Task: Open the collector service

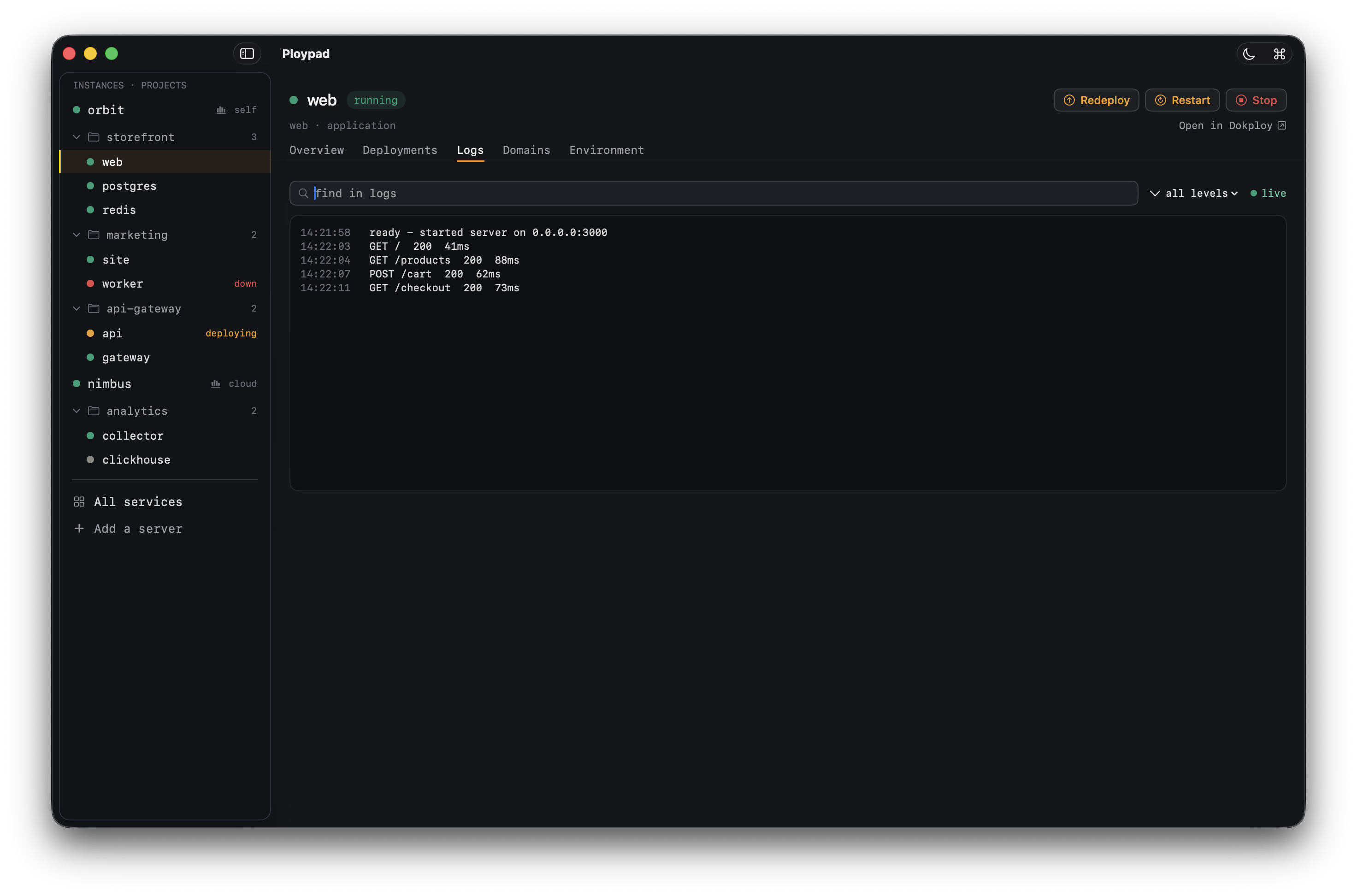Action: (165, 436)
